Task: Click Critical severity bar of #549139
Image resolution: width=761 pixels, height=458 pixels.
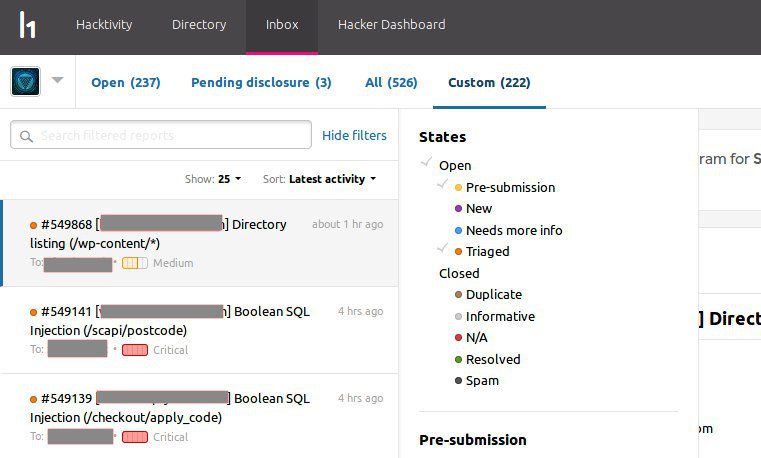Action: (135, 437)
